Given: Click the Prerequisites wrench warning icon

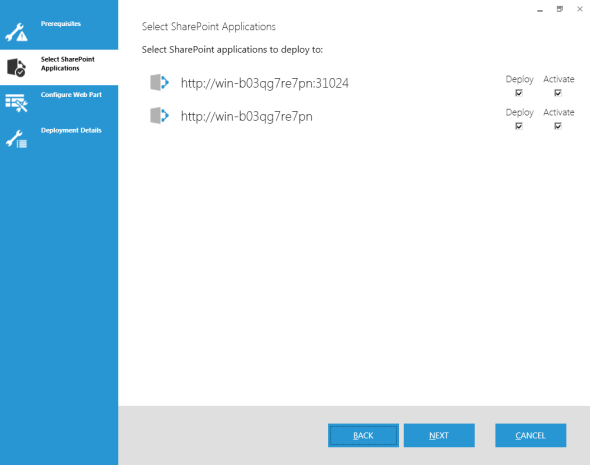Looking at the screenshot, I should (x=16, y=32).
